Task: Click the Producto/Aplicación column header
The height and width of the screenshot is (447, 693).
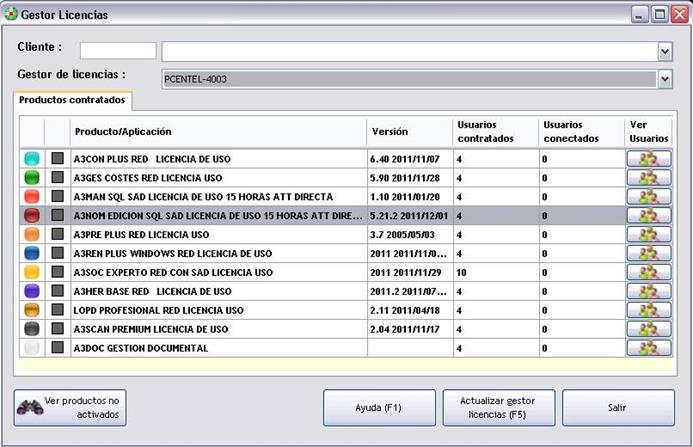Action: [x=218, y=131]
